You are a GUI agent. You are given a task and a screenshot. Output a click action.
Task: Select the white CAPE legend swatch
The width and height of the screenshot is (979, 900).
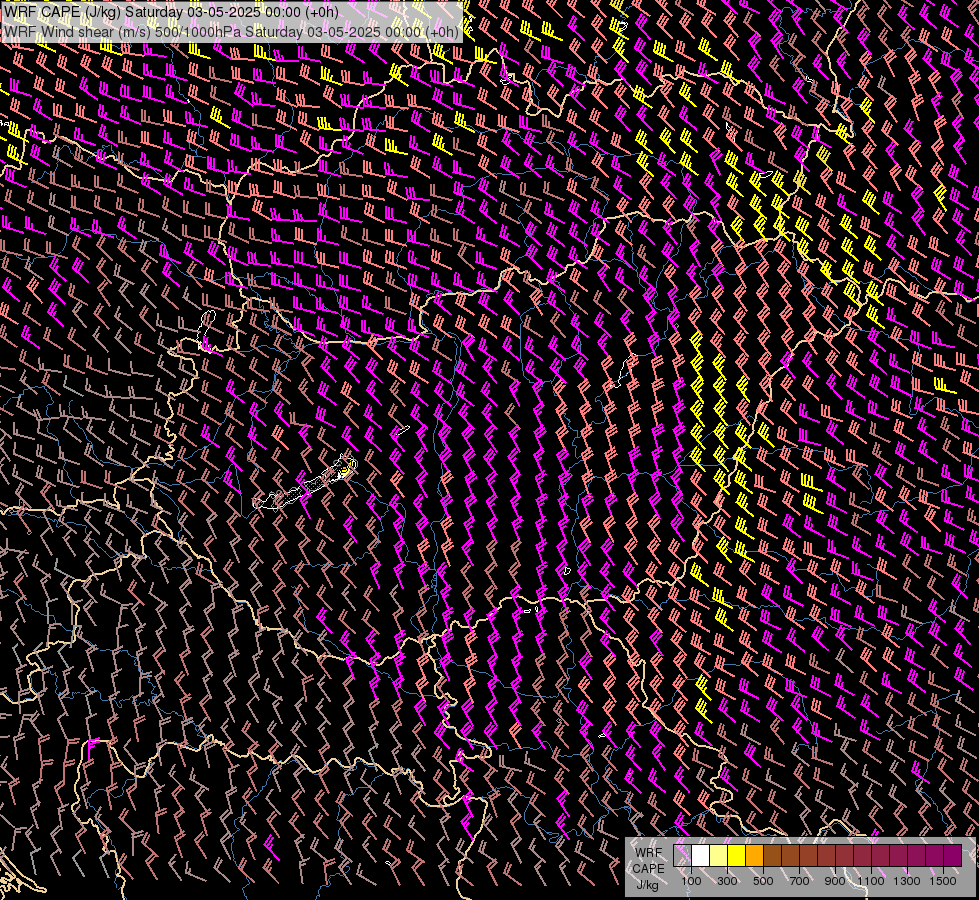[x=701, y=856]
